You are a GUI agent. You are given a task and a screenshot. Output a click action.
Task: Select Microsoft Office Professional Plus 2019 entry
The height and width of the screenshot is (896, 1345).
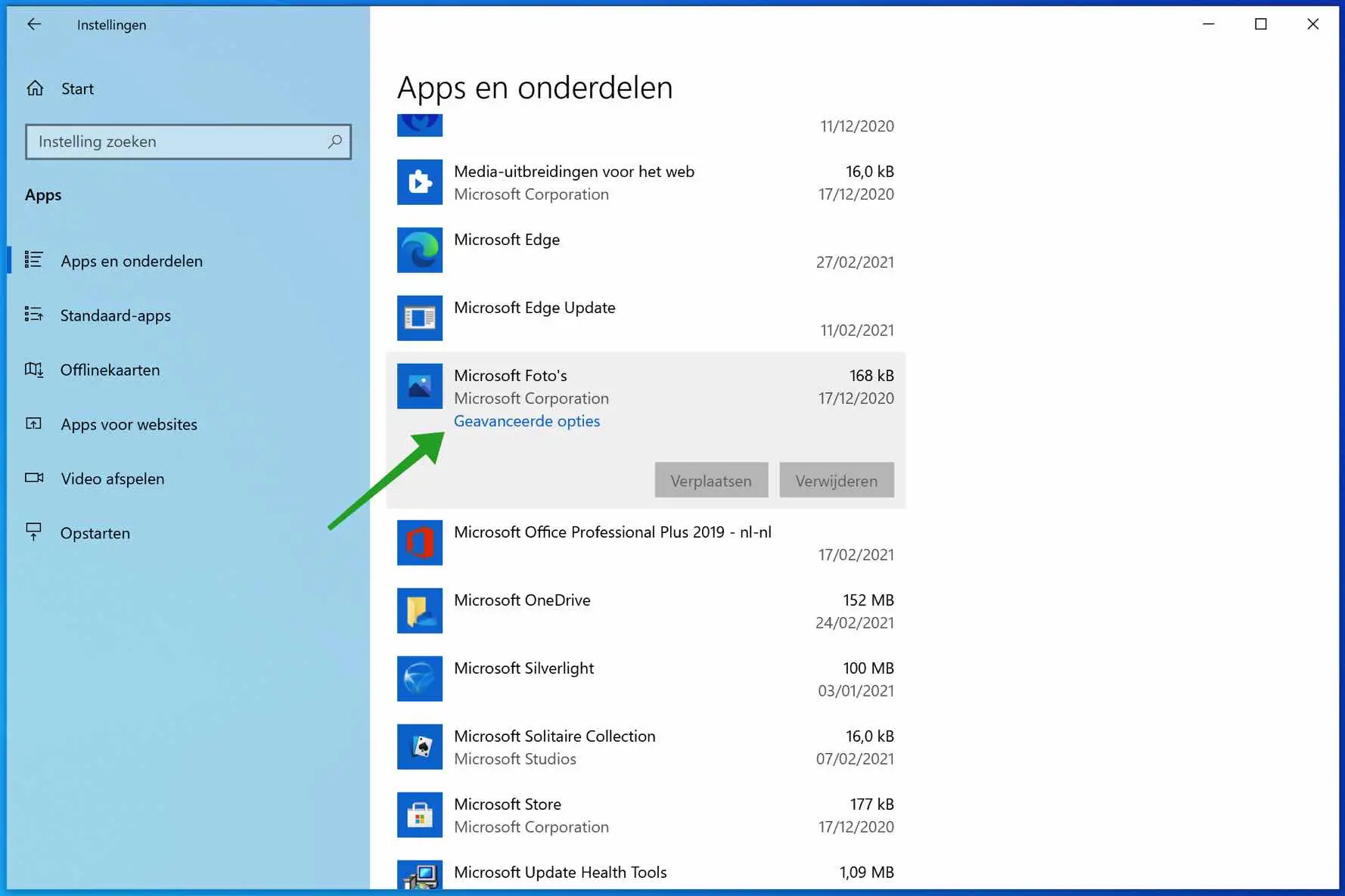645,543
